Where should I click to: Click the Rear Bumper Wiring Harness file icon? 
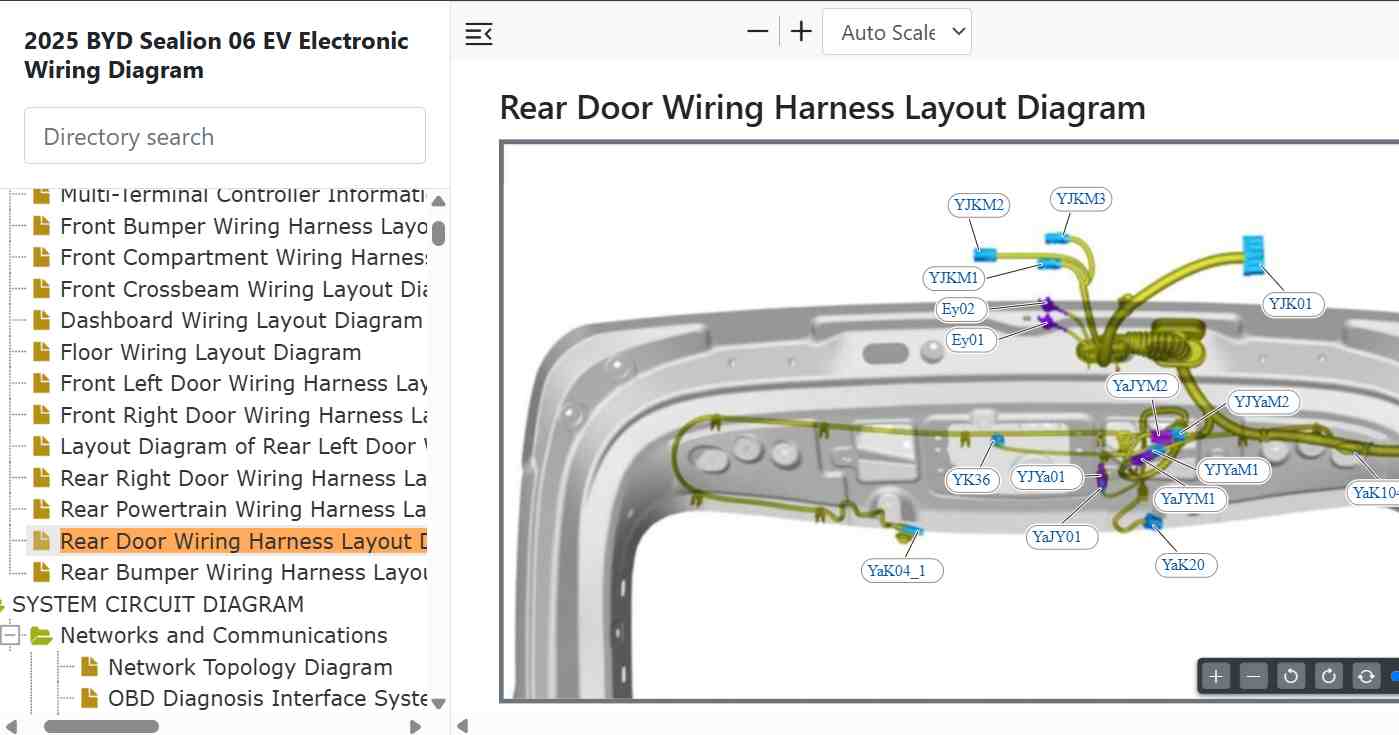41,572
